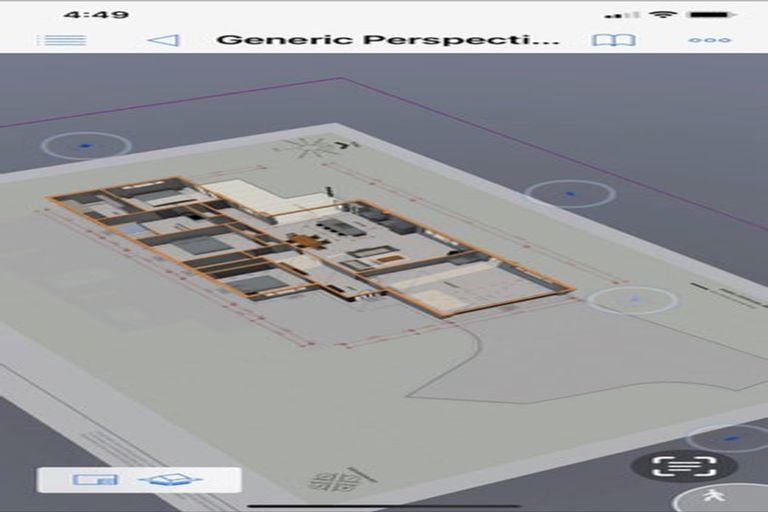
Task: Tap the circled marker right of the building
Action: point(632,299)
